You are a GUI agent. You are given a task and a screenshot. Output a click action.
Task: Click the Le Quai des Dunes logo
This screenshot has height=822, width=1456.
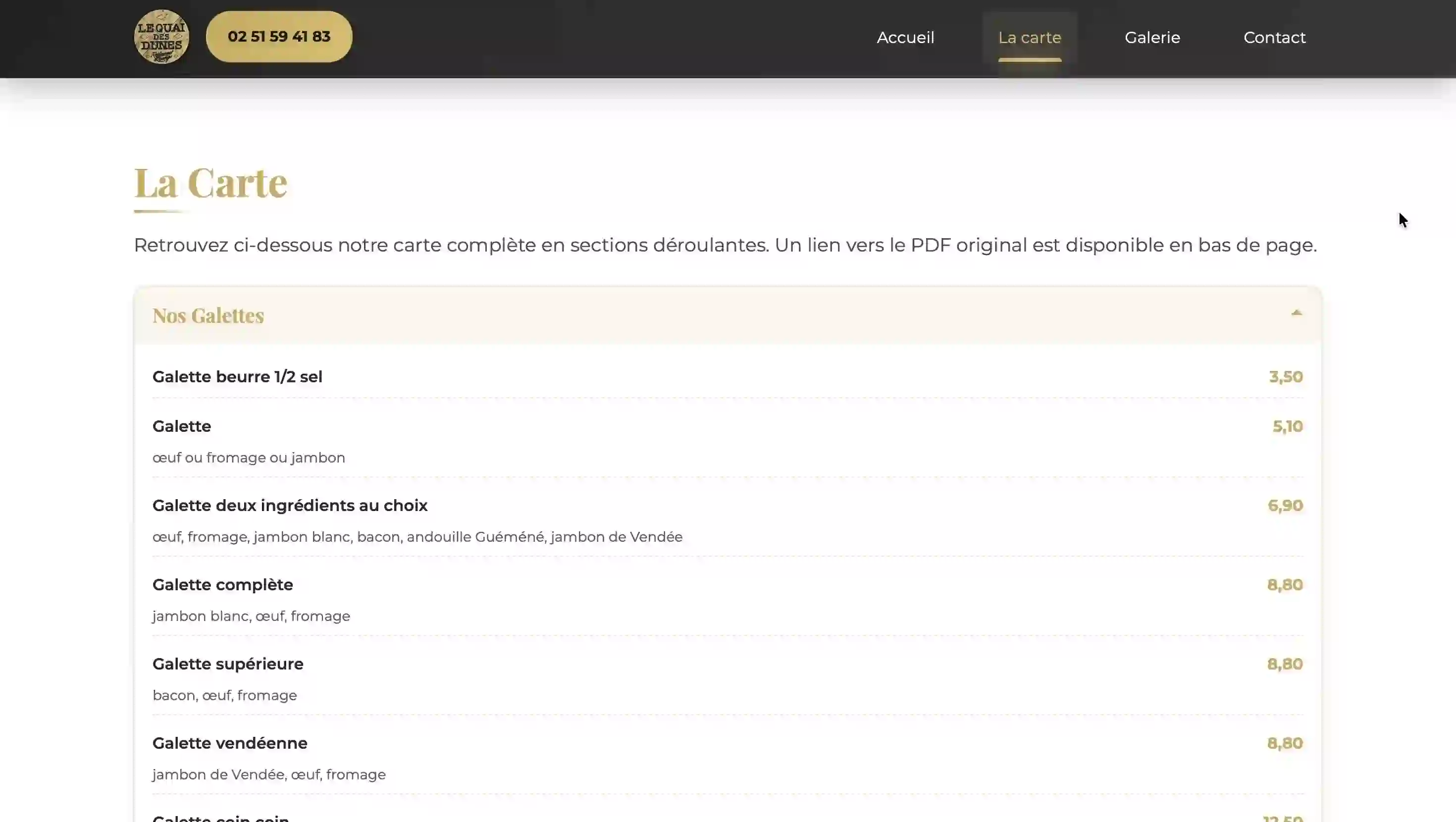(x=161, y=36)
